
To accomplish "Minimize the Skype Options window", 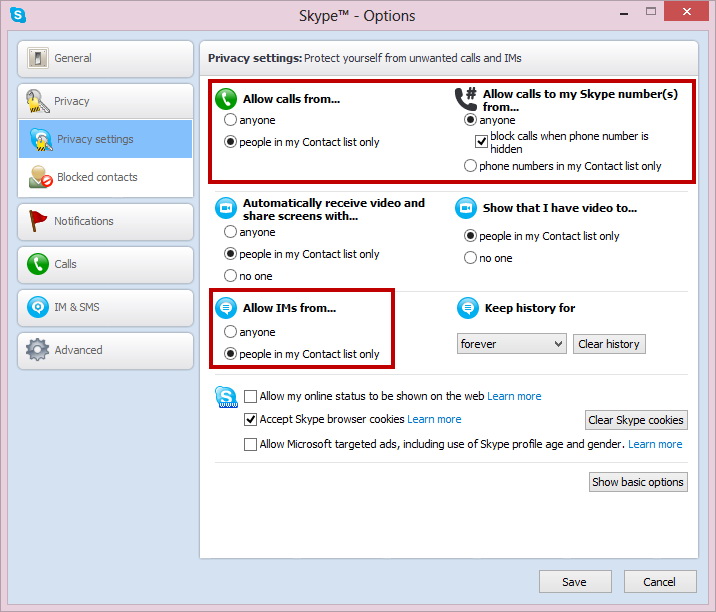I will click(624, 13).
